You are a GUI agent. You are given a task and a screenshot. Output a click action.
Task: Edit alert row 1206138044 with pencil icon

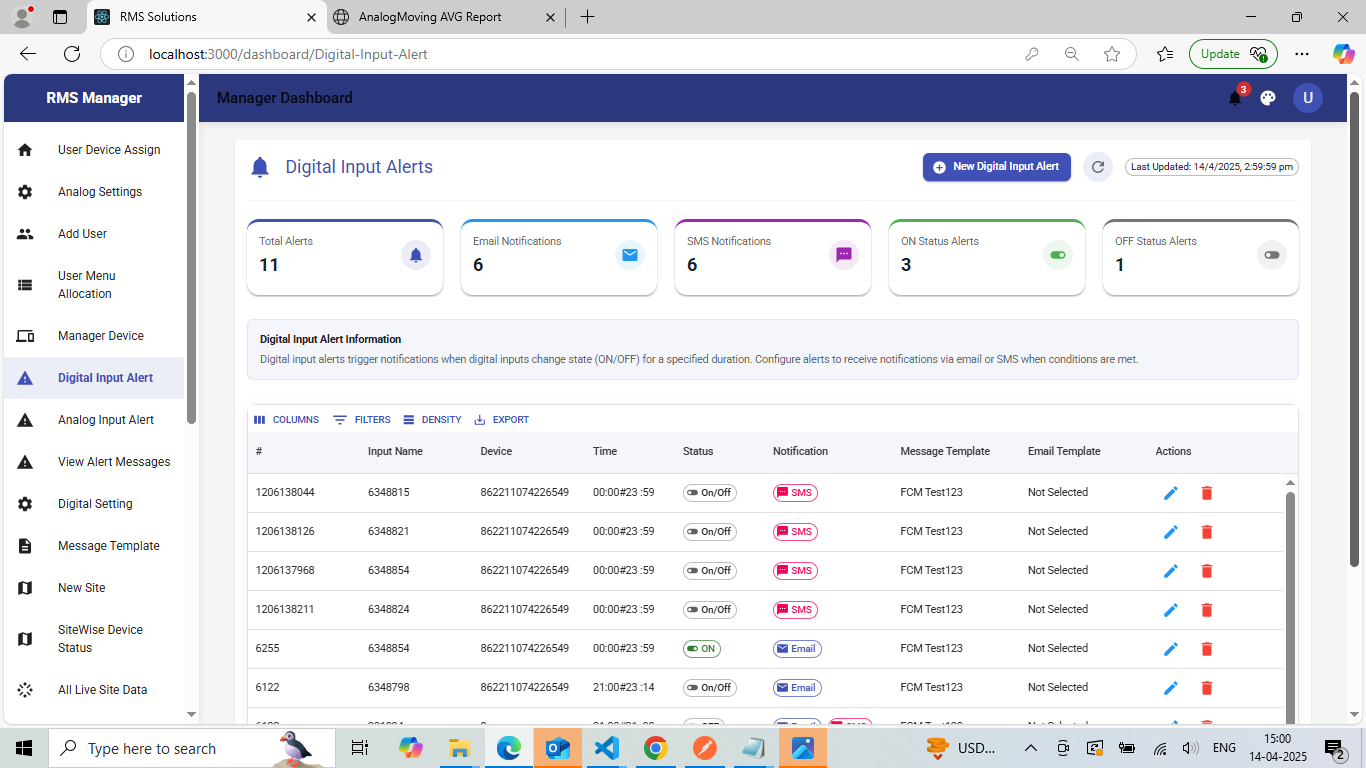1171,493
